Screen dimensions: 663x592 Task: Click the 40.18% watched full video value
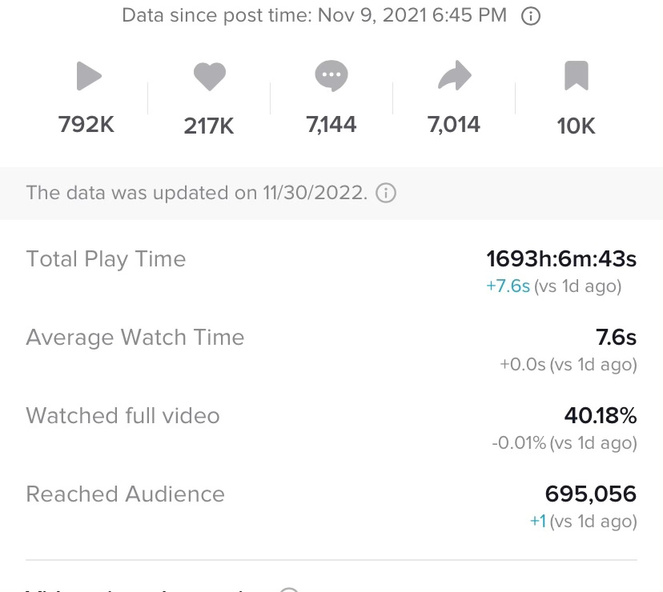(x=600, y=415)
